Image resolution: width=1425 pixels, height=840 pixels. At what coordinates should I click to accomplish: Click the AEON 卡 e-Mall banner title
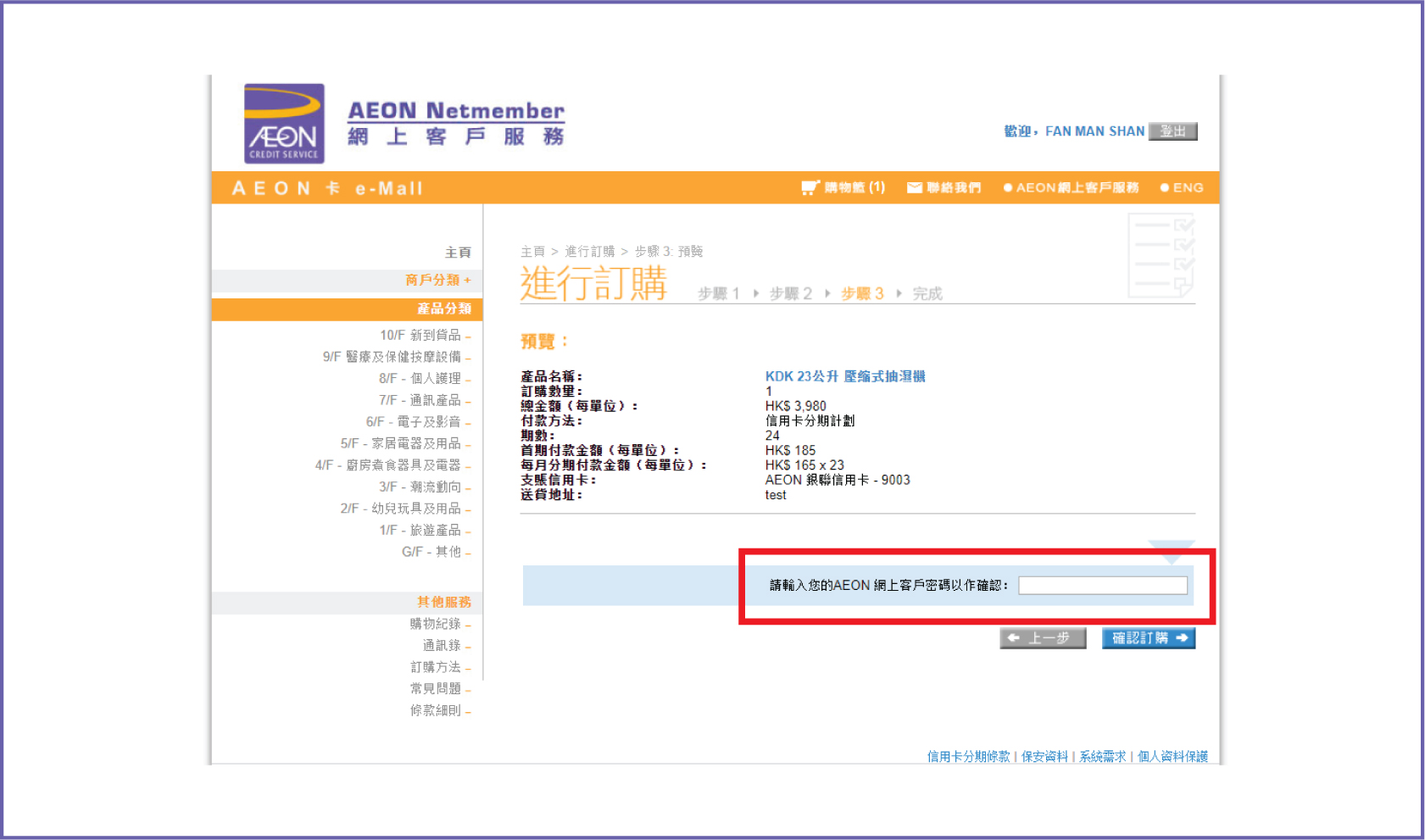click(327, 188)
